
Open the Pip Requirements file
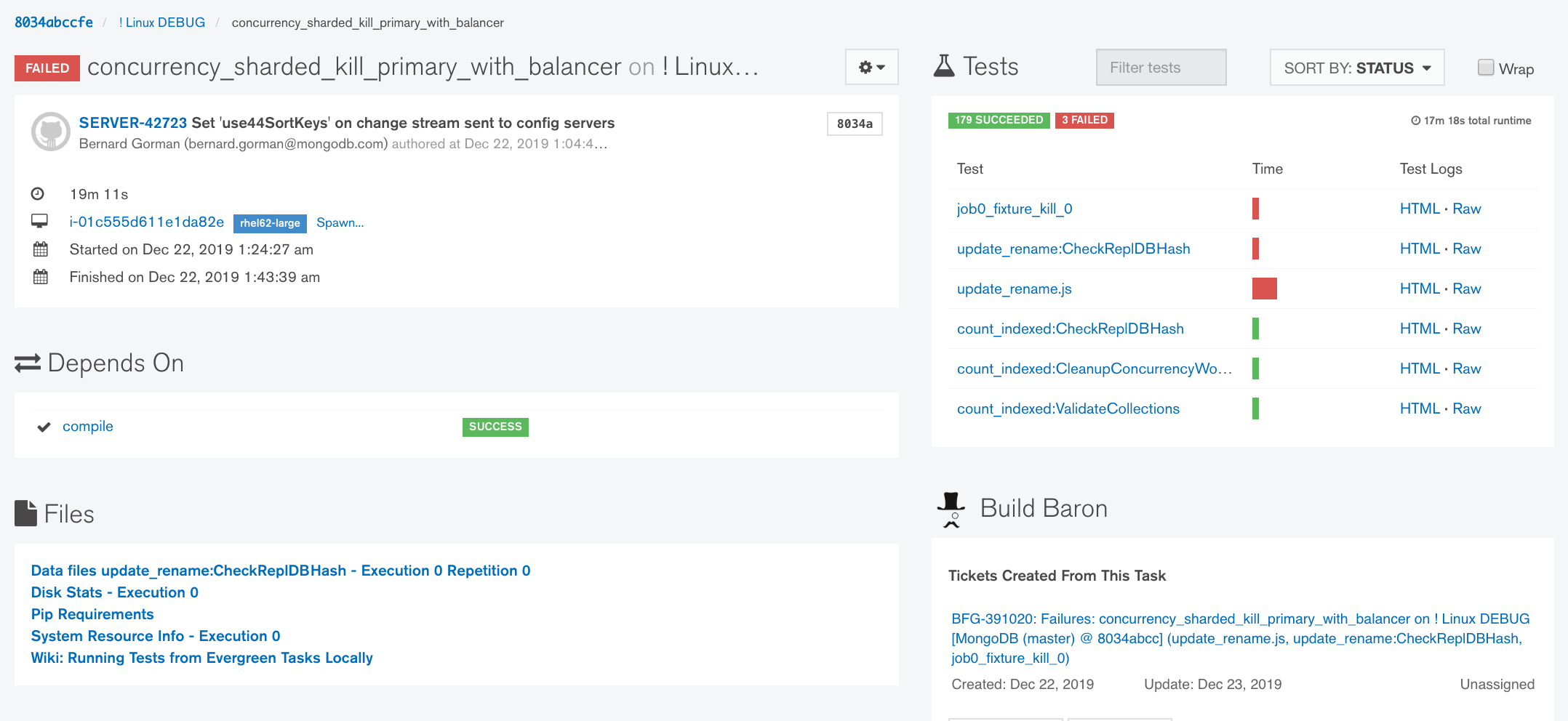click(92, 614)
